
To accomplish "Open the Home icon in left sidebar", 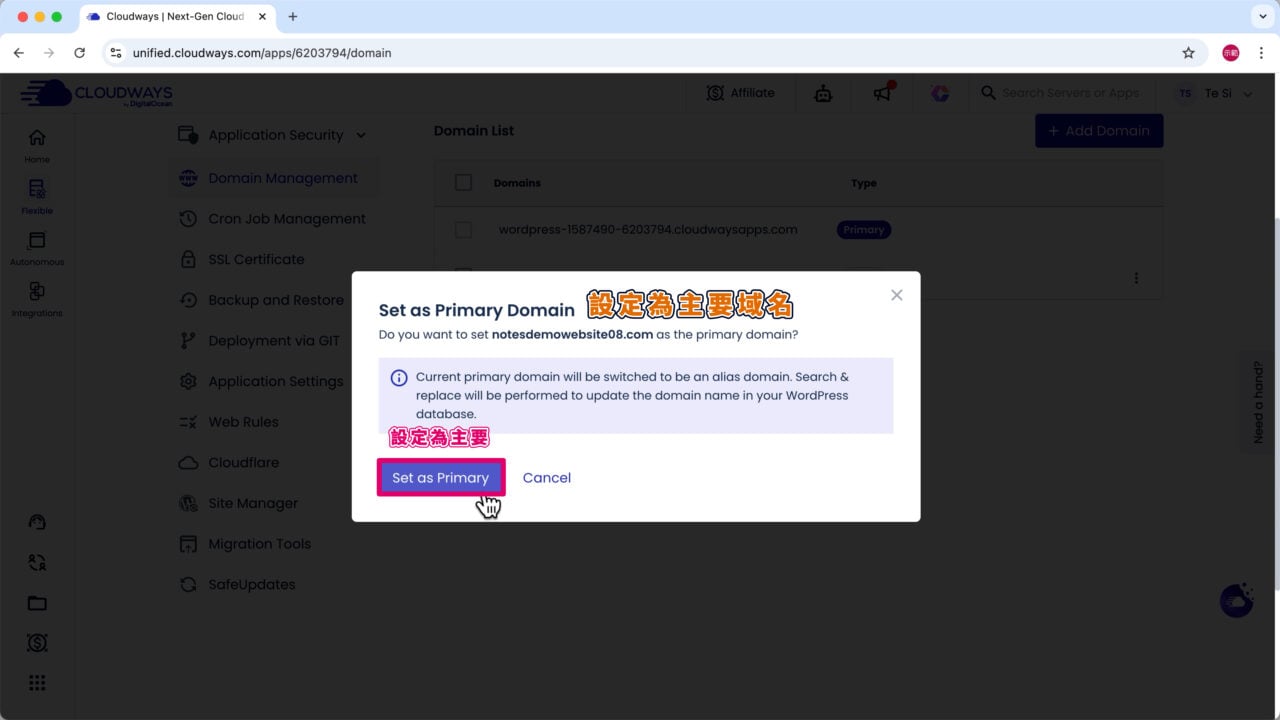I will [37, 144].
